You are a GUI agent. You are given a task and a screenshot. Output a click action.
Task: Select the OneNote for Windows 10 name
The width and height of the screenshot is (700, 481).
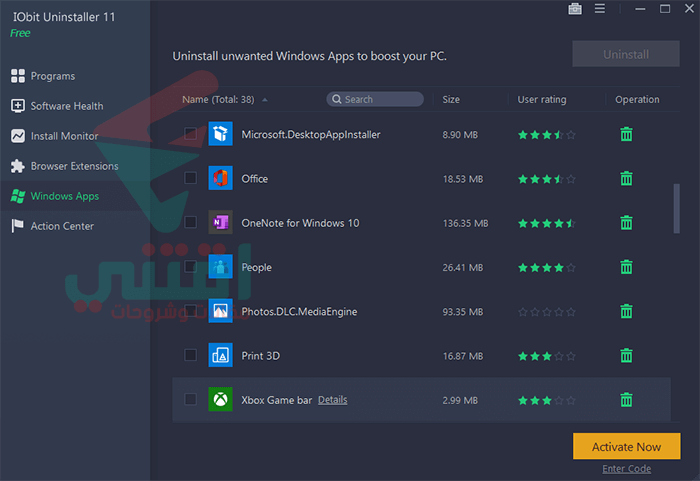300,223
